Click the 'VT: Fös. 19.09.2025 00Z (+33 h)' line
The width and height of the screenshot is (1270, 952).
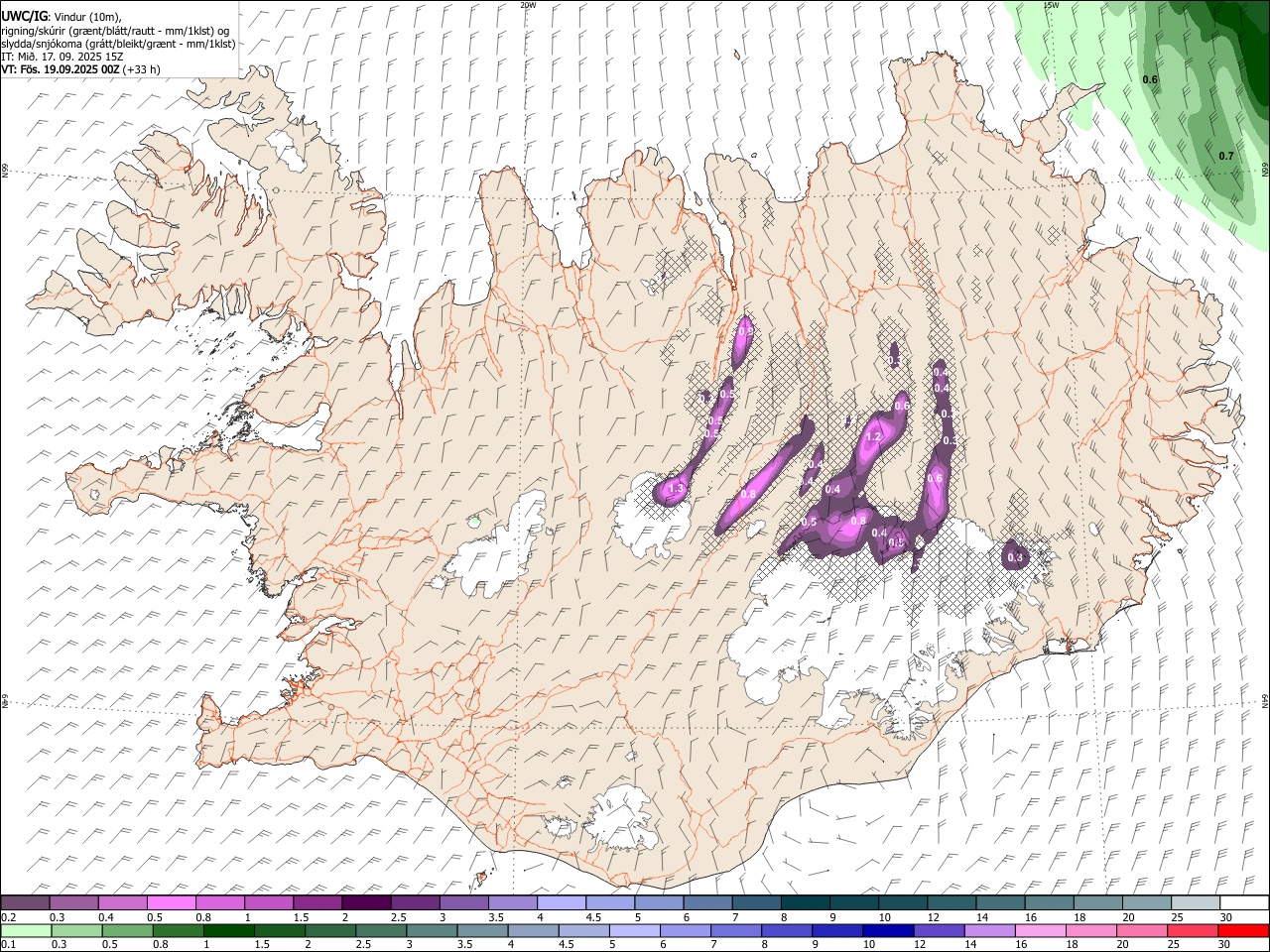[79, 69]
